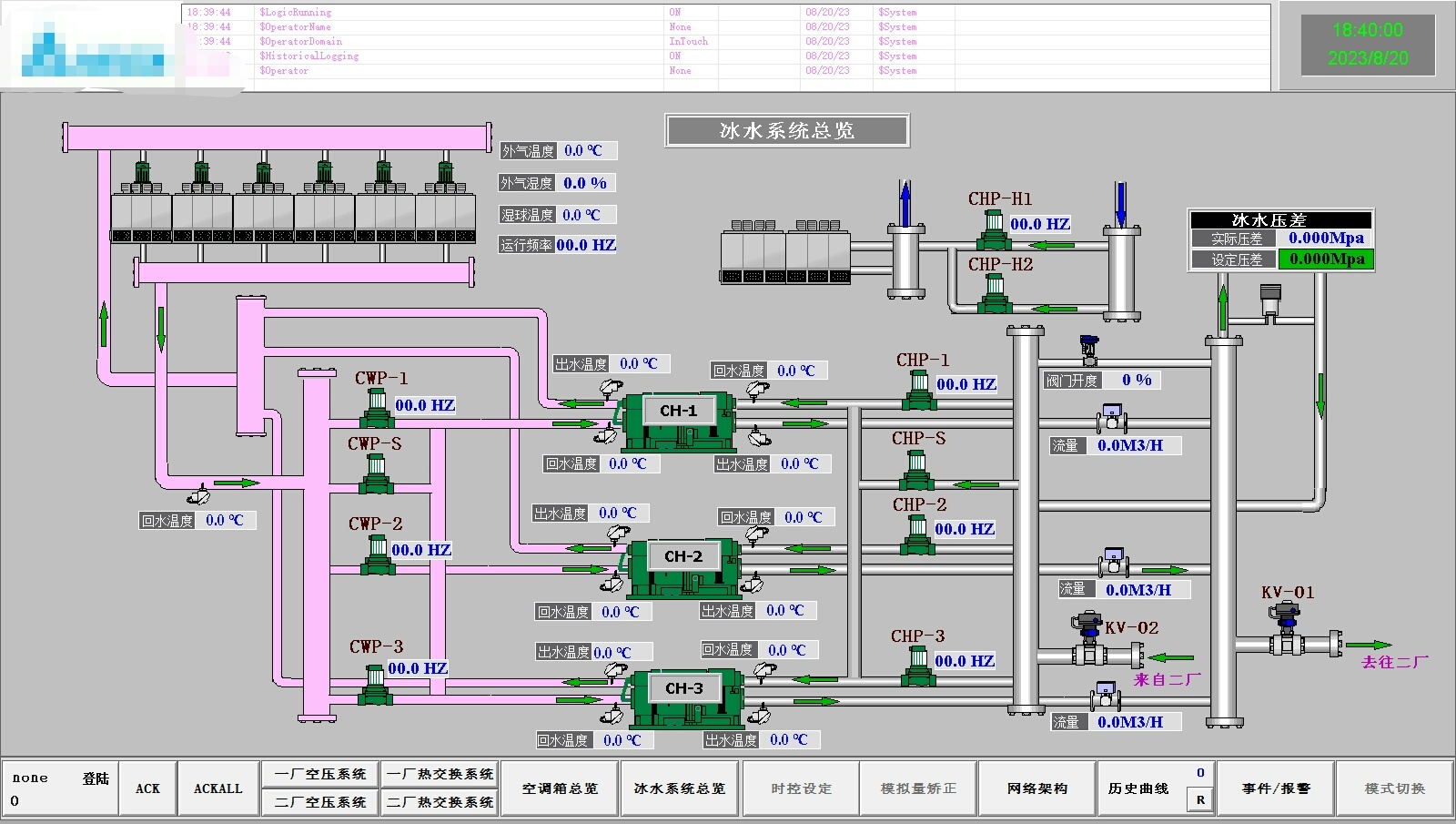1456x824 pixels.
Task: Select the CHP-2 chilled water pump icon
Action: point(917,535)
